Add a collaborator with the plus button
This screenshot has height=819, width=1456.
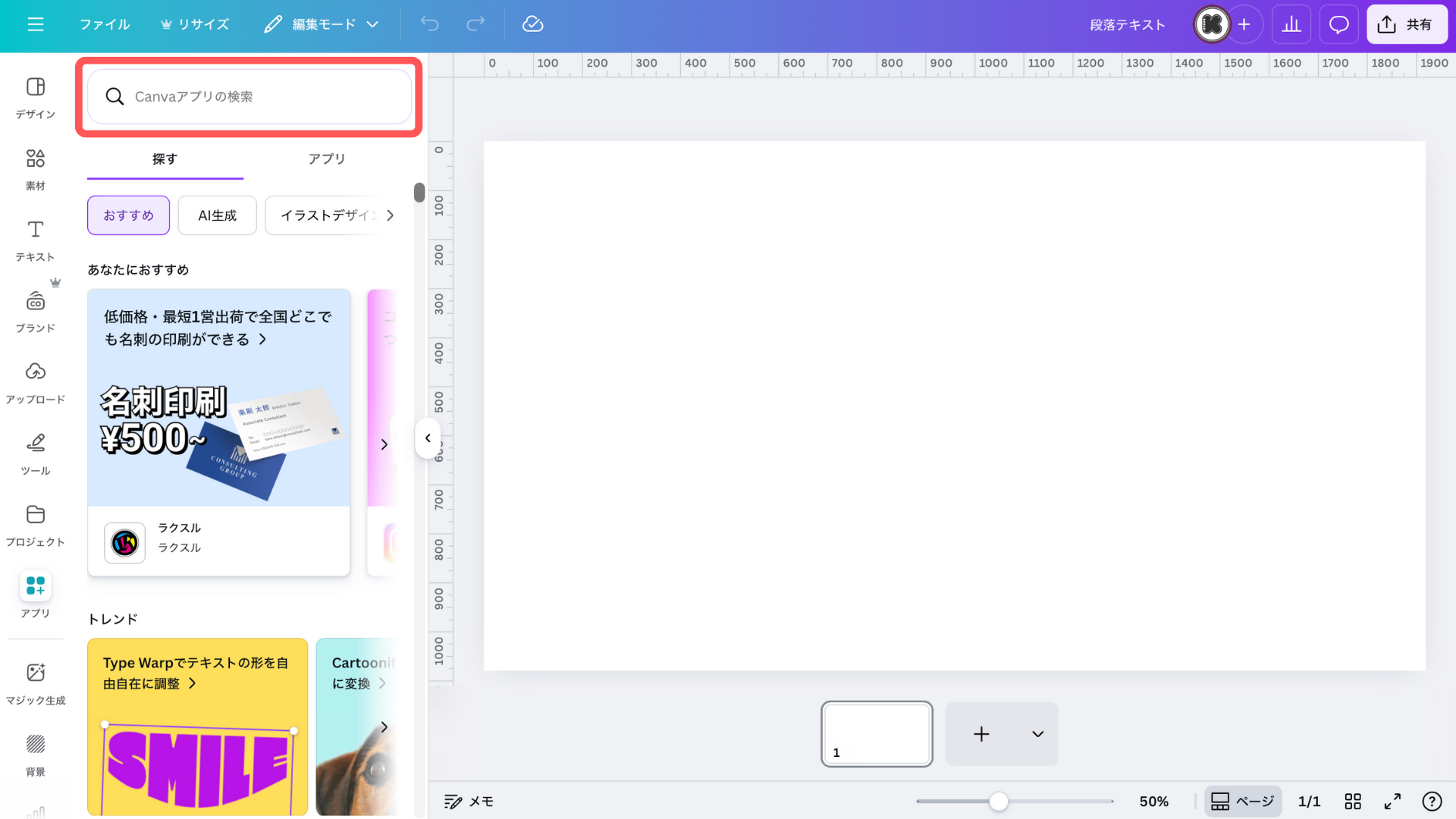(1244, 24)
